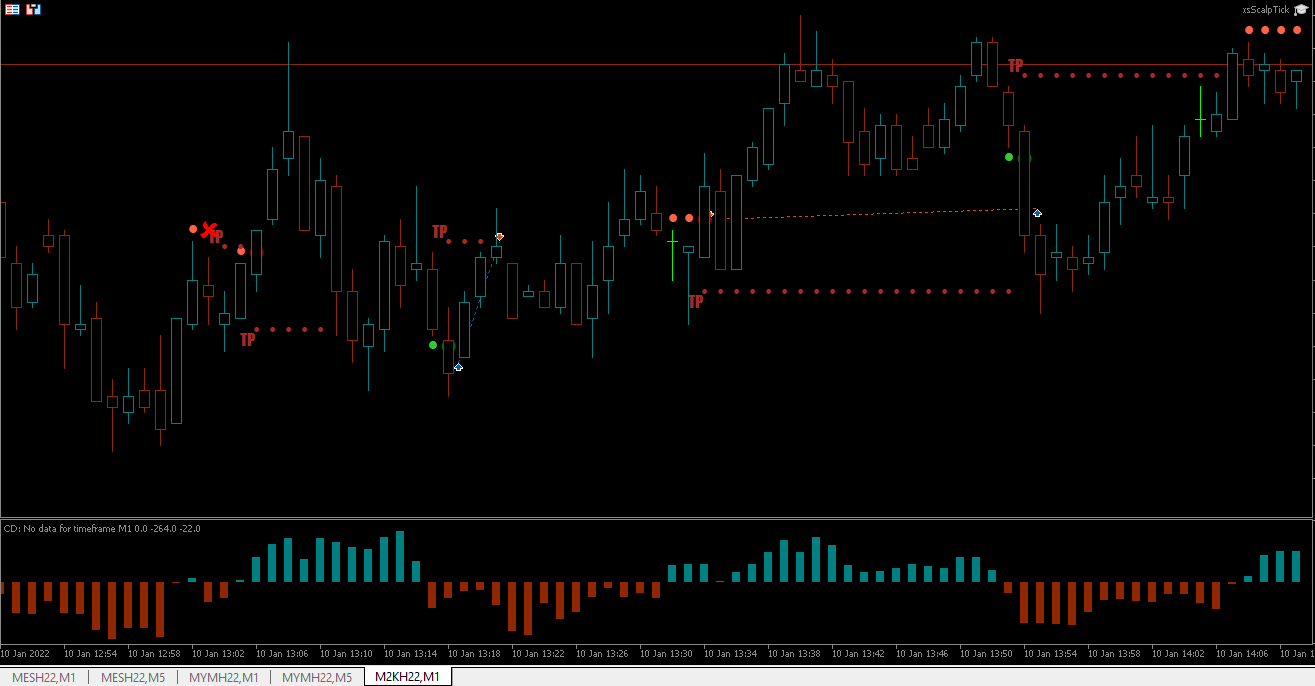
Task: Click the '10 Jan 13:10' time axis label
Action: [346, 653]
